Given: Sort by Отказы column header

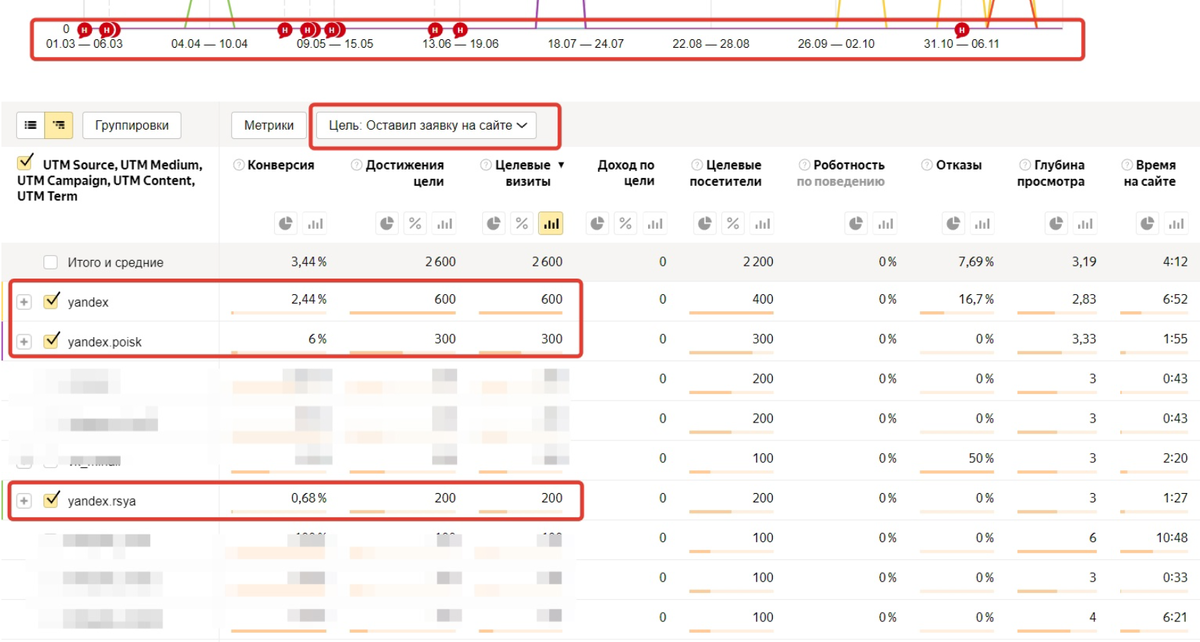Looking at the screenshot, I should [959, 165].
